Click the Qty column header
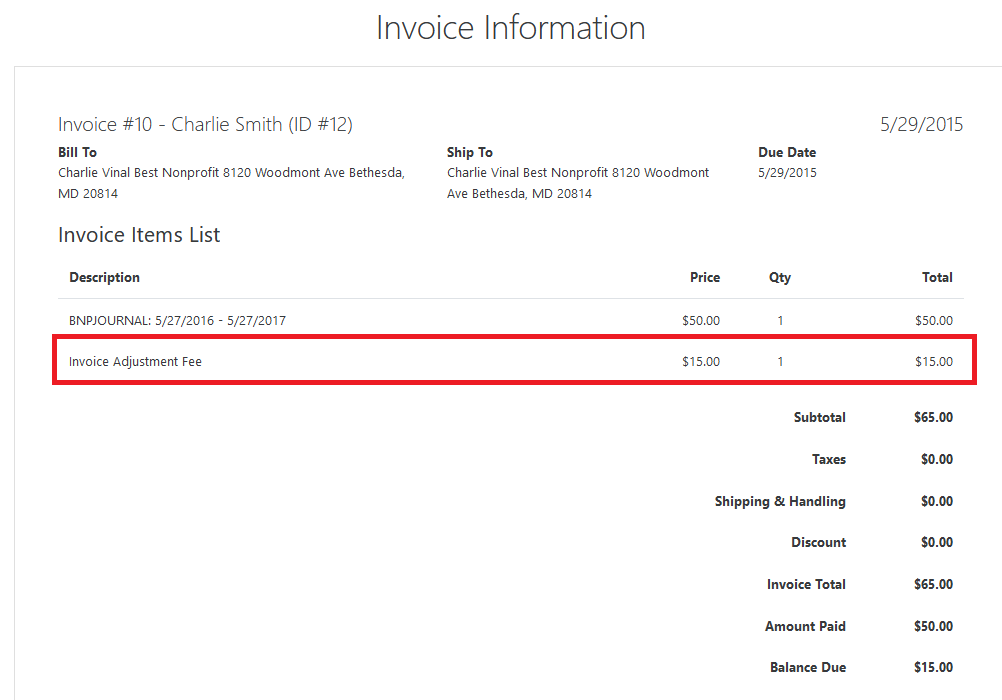 pos(780,277)
